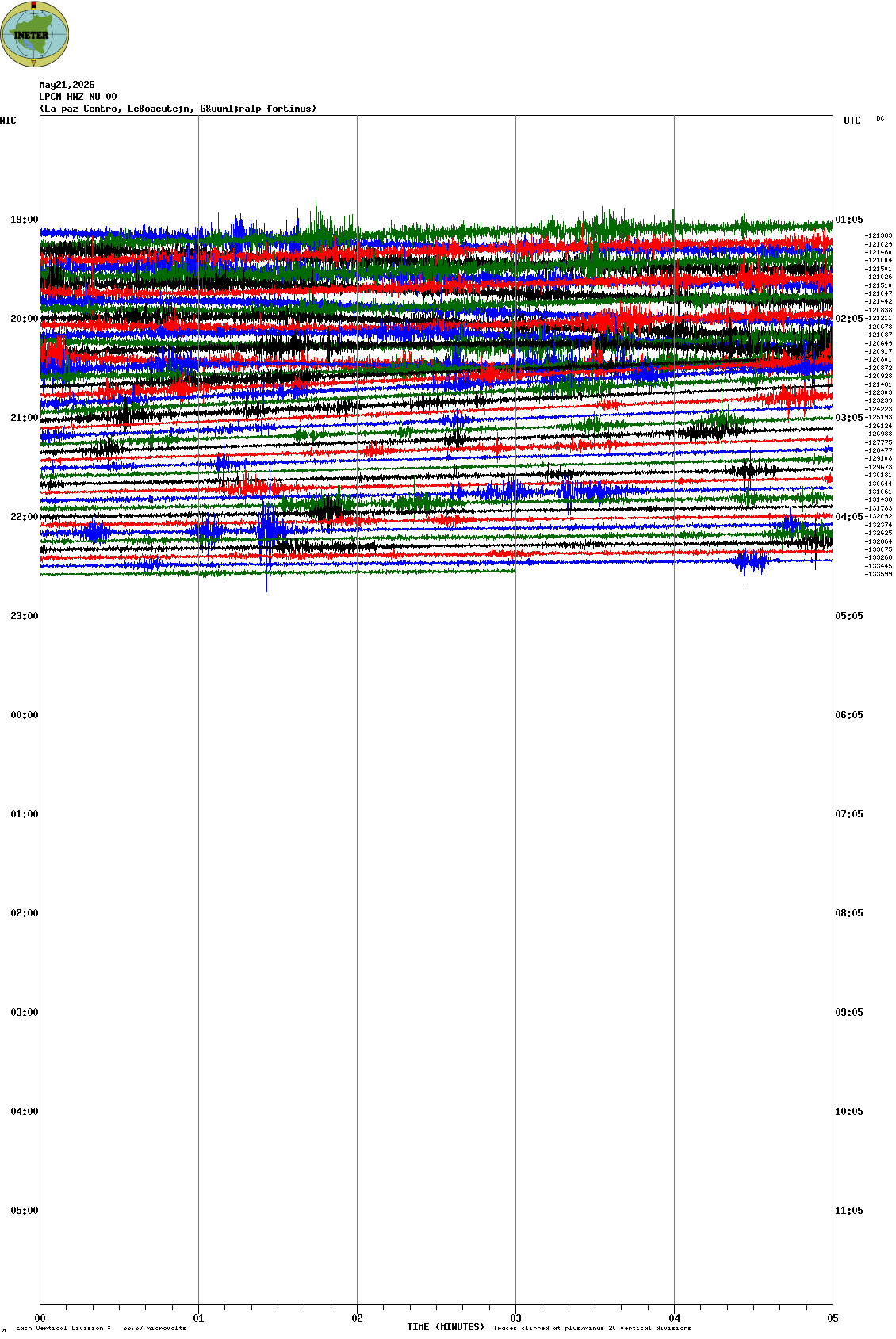Click the Each Vertical Division scale note
Screen dimensions: 896x1339
[x=101, y=1328]
